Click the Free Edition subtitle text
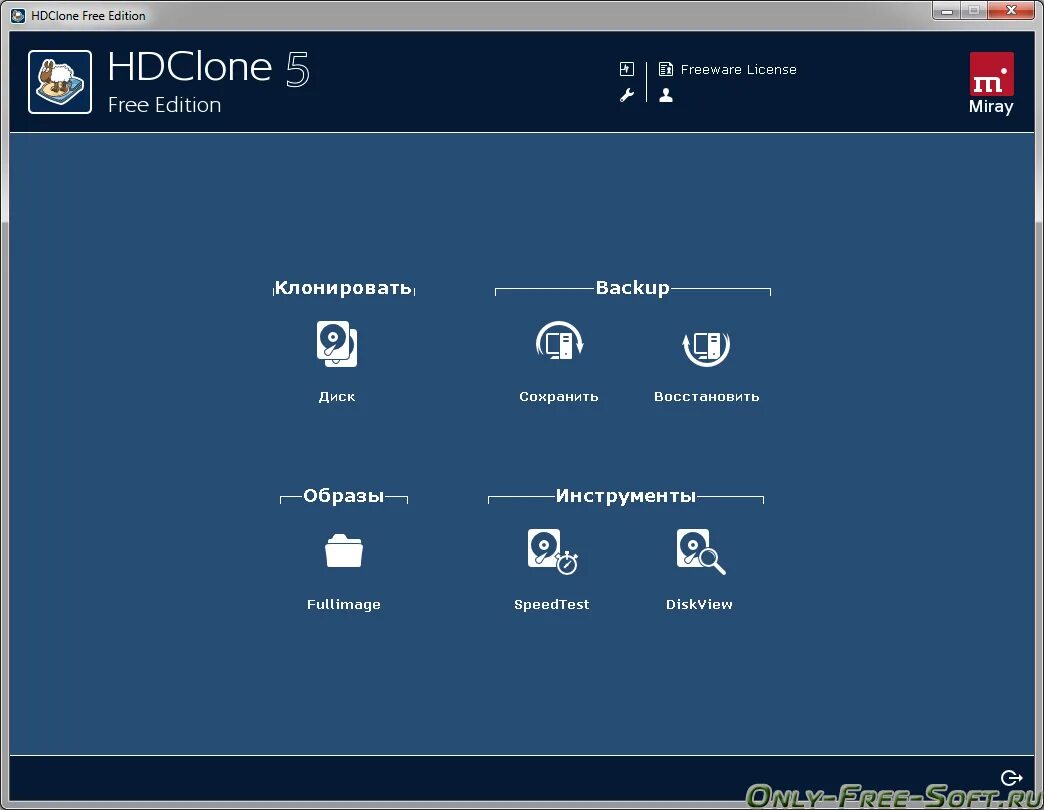This screenshot has height=810, width=1044. pos(164,105)
